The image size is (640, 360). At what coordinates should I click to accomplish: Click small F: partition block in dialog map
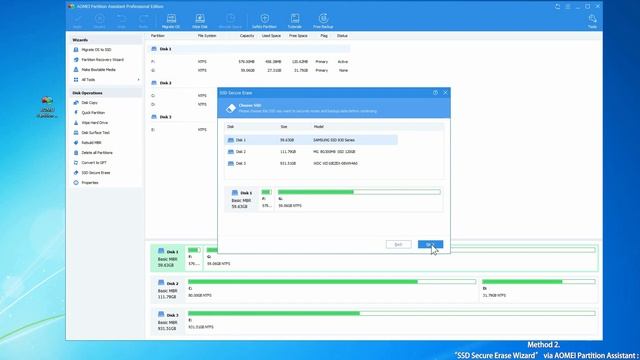pyautogui.click(x=267, y=199)
